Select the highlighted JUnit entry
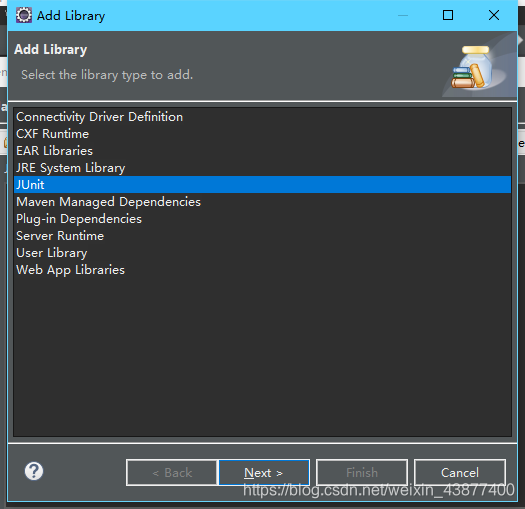This screenshot has width=525, height=509. pyautogui.click(x=262, y=185)
